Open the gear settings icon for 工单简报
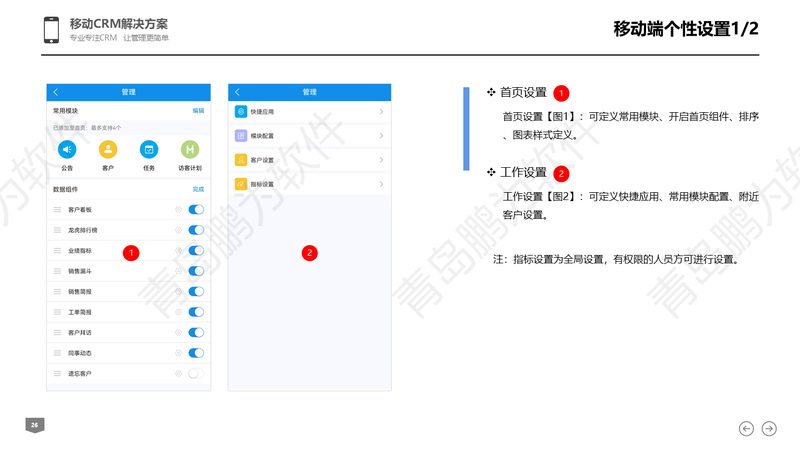800x450 pixels. (178, 312)
